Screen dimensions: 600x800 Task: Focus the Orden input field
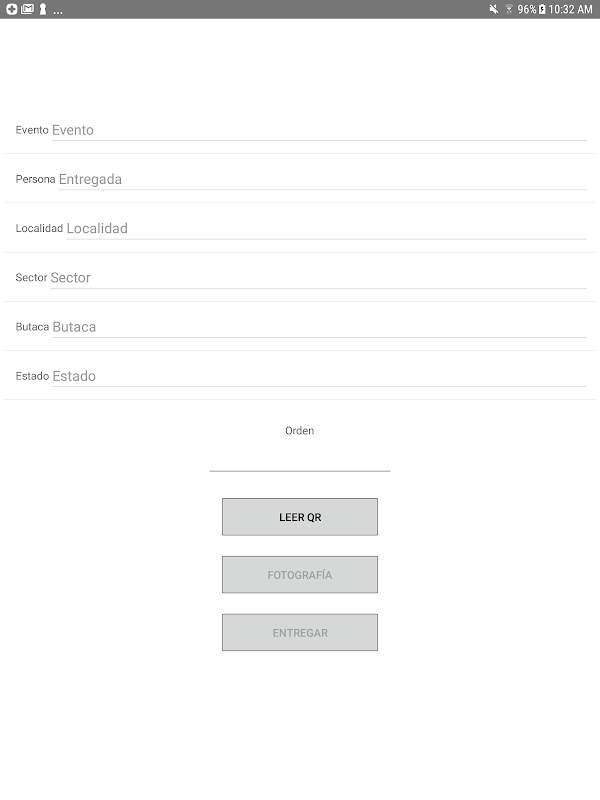(x=300, y=459)
